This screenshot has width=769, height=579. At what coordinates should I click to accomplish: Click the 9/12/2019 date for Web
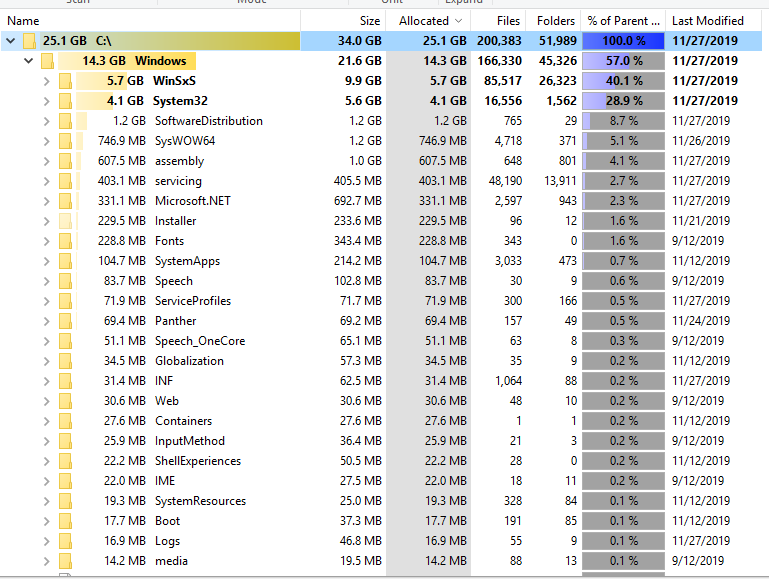coord(698,401)
